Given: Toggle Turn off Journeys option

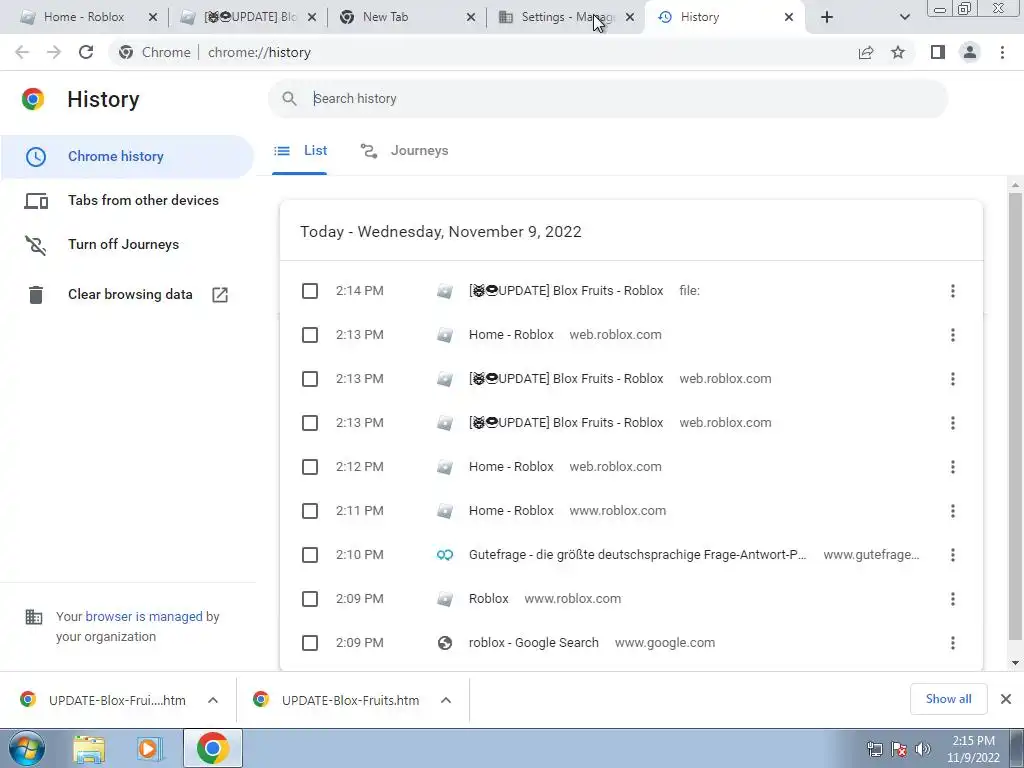Looking at the screenshot, I should click(x=123, y=244).
